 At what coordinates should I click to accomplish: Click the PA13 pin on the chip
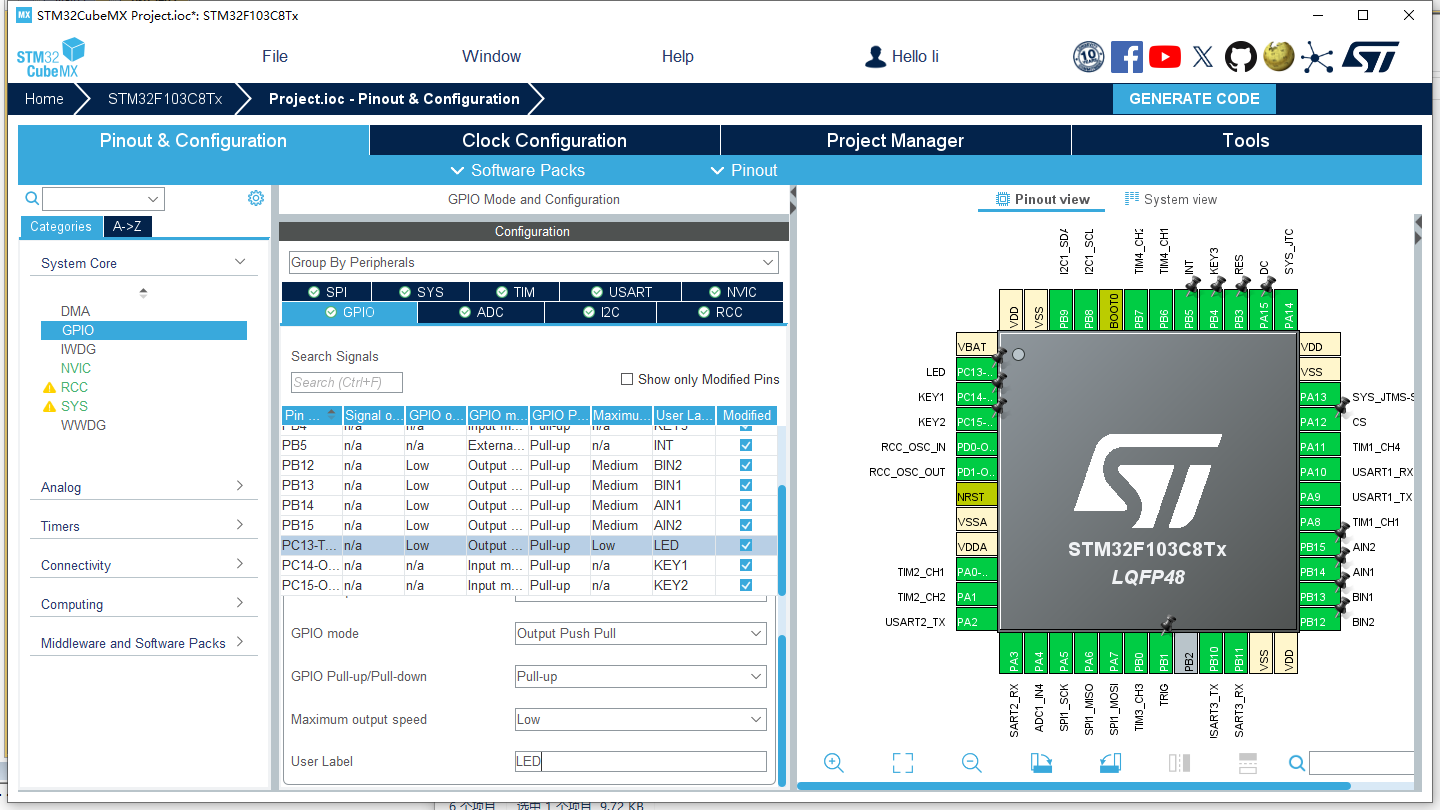pyautogui.click(x=1319, y=397)
